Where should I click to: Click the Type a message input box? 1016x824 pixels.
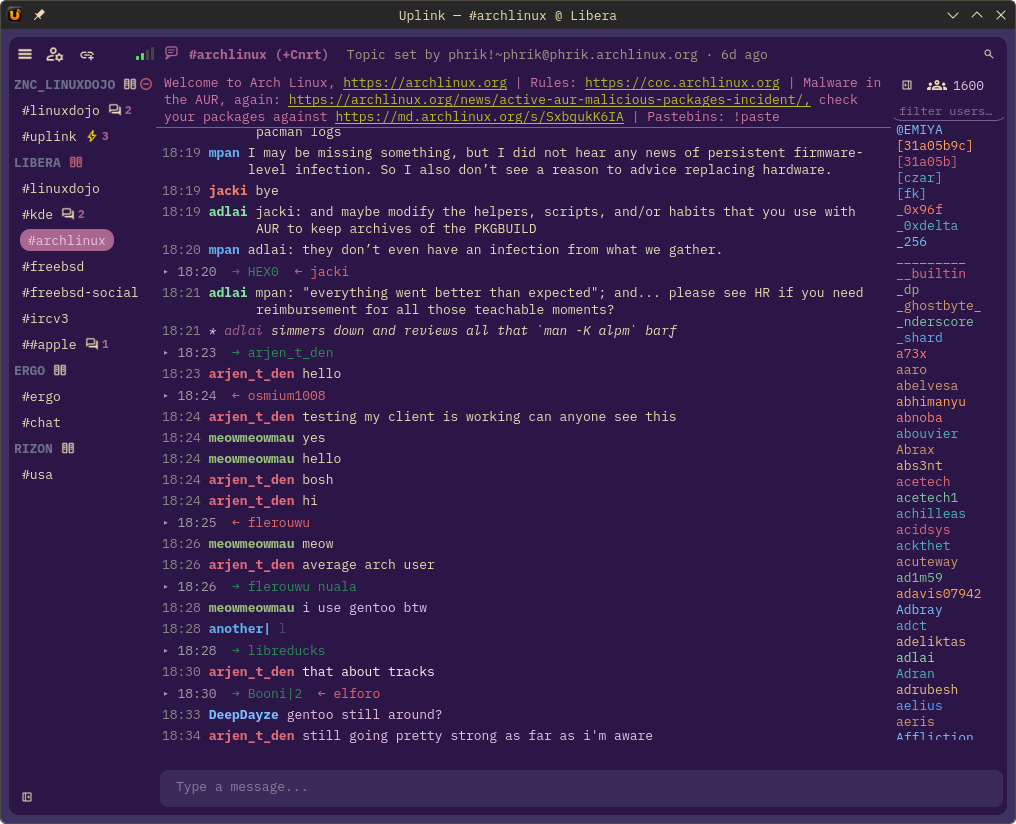[581, 788]
